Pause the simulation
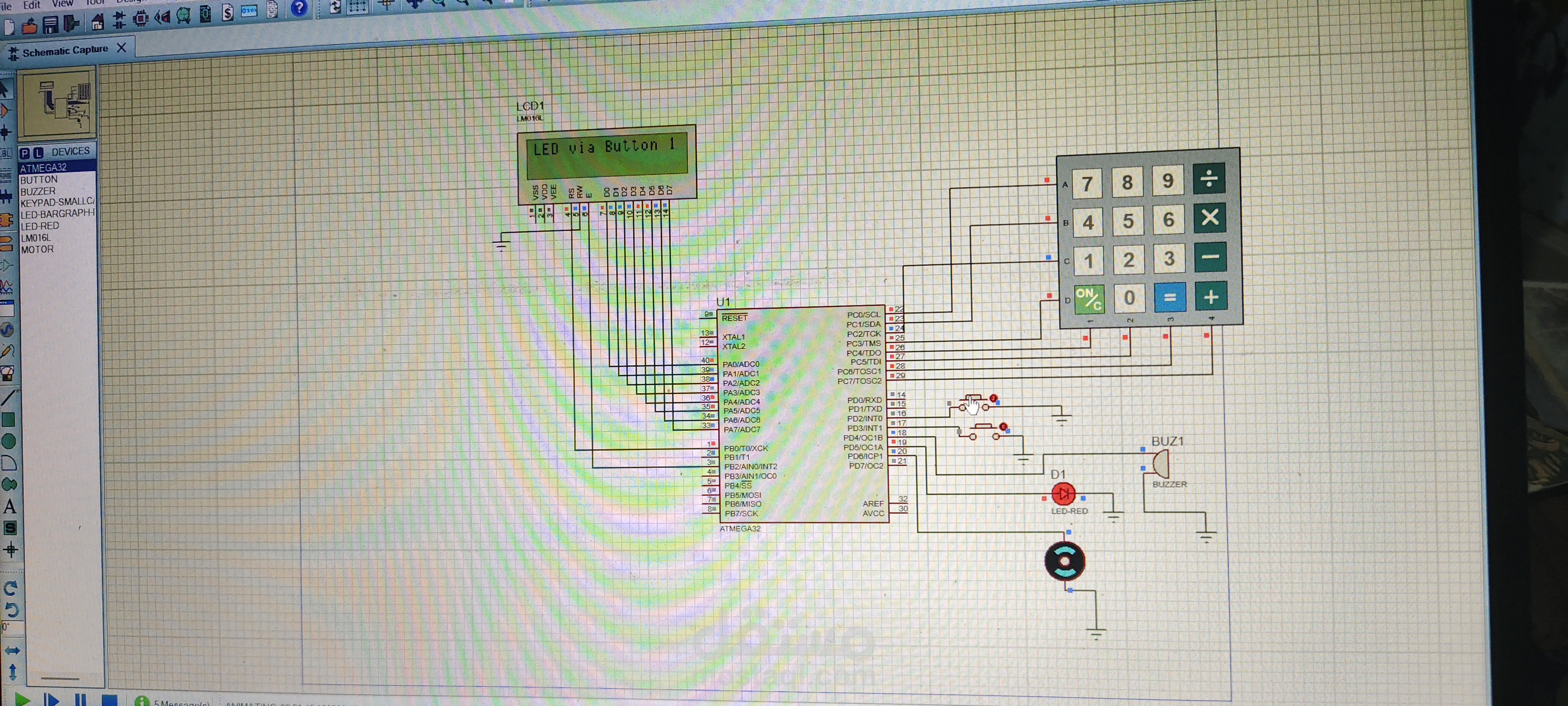Screen dimensions: 1568x706 80,699
